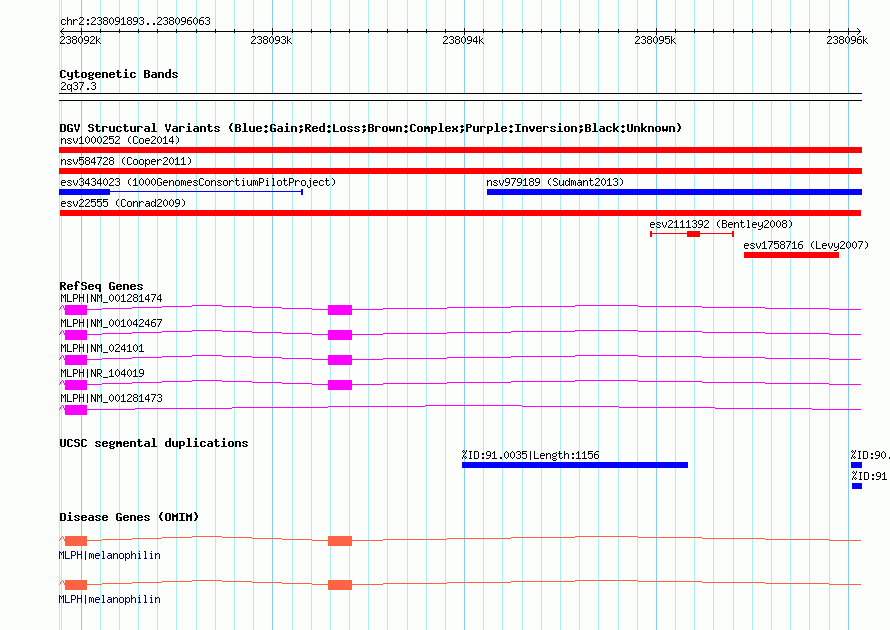
Task: Click the 238096k ruler label
Action: [847, 40]
